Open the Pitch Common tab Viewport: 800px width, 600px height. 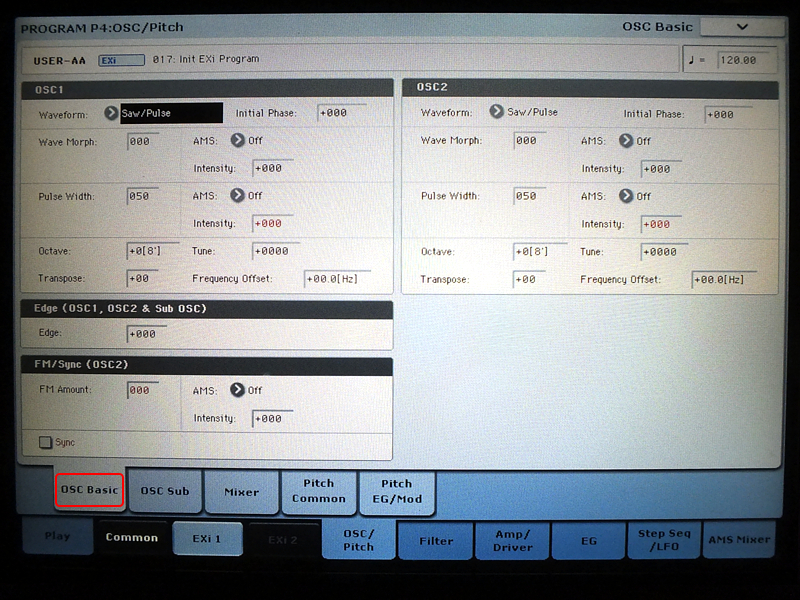pos(319,491)
